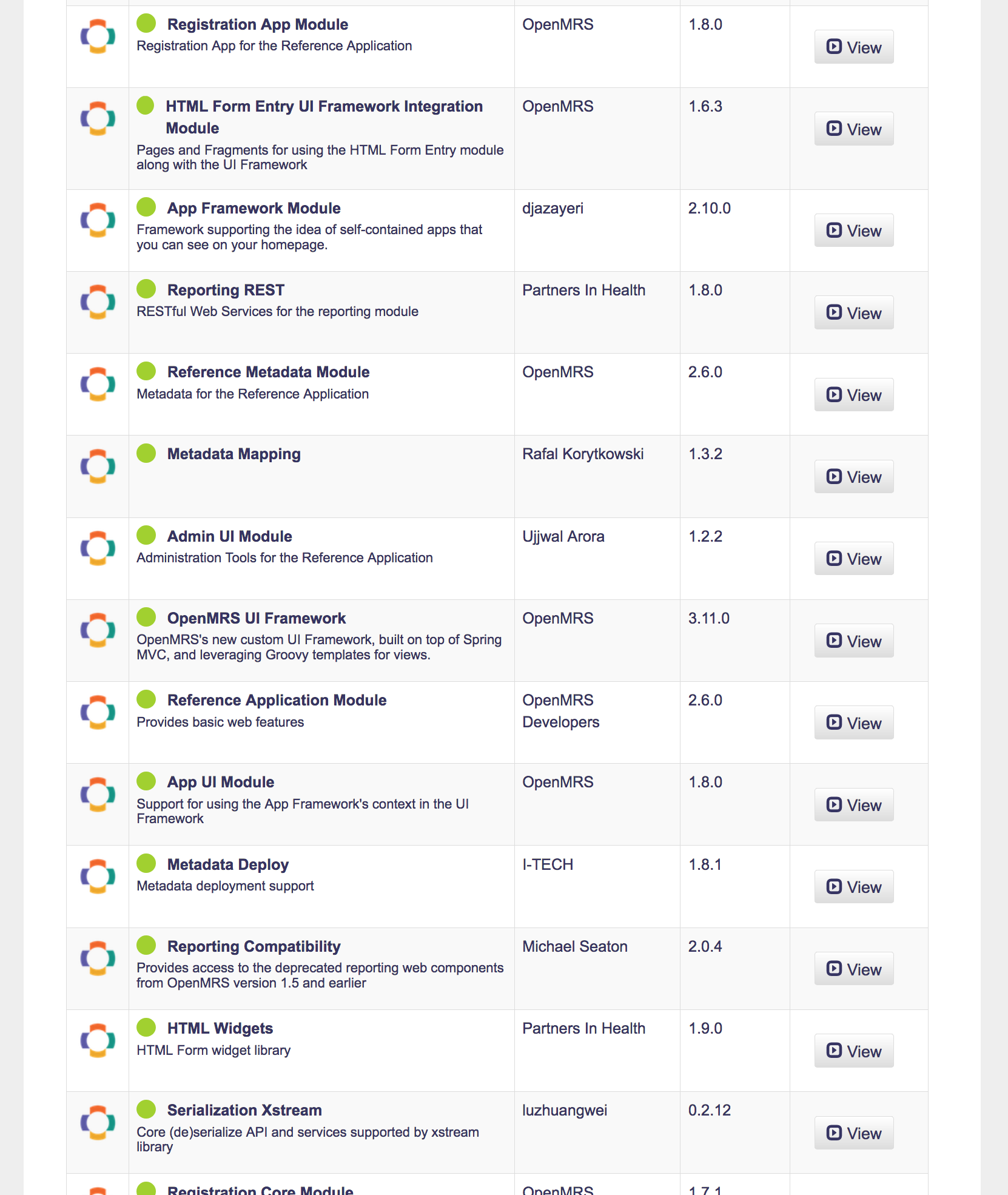The height and width of the screenshot is (1195, 1008).
Task: Select the Serialization Xstream module name
Action: [x=244, y=1110]
